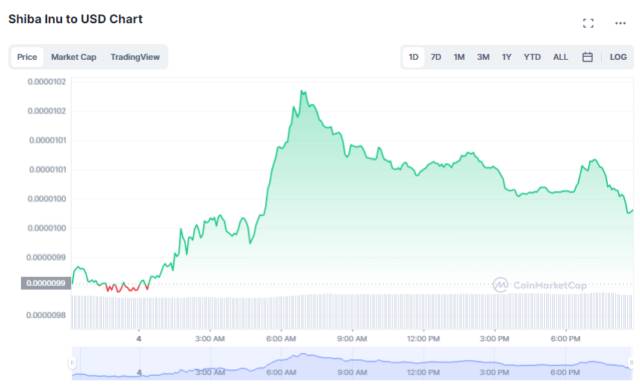Click the 3:00 PM label on main chart axis

coord(494,338)
